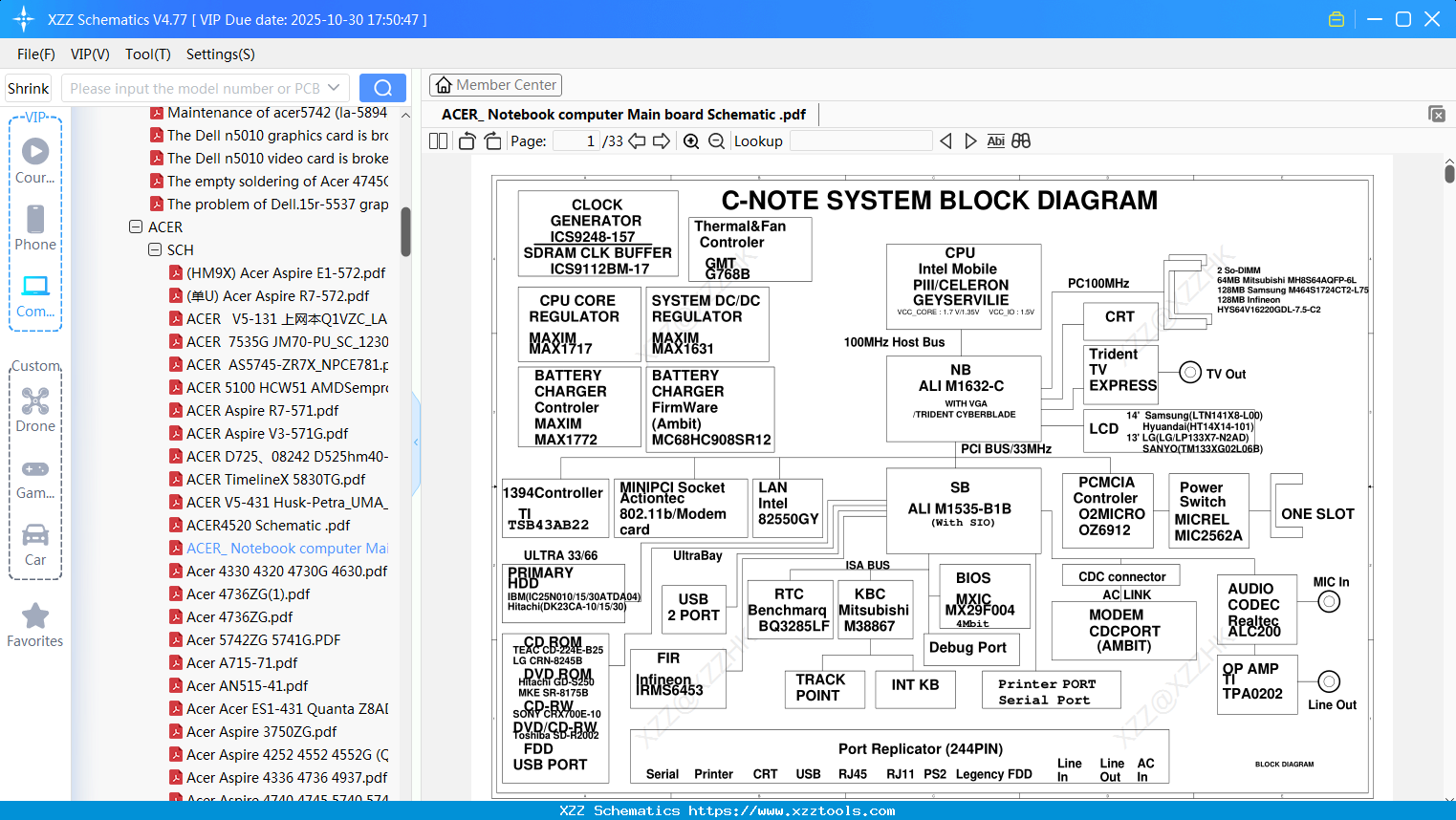Open the Game console category in the sidebar
Screen dimensions: 1456x820
tap(35, 478)
